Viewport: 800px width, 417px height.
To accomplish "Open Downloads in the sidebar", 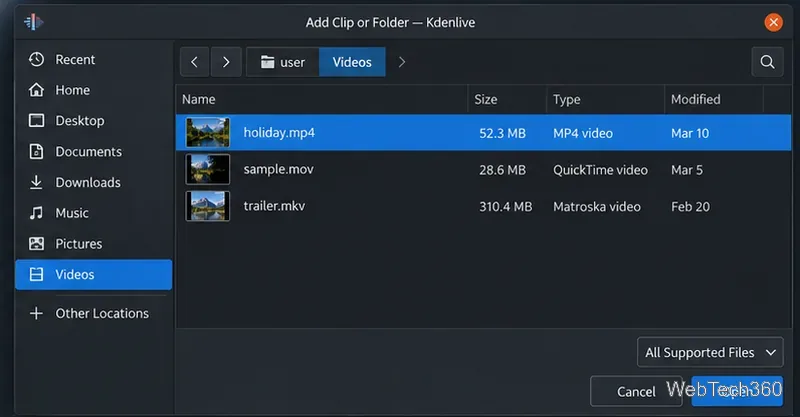I will (93, 182).
